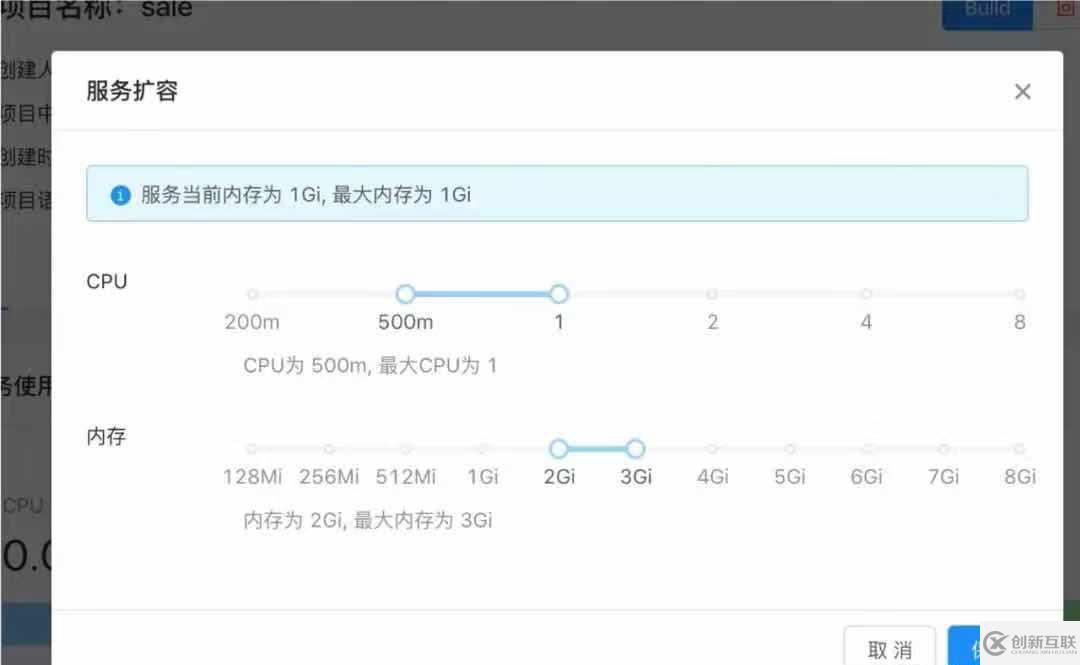Click the 4Gi label under memory slider

pos(712,476)
